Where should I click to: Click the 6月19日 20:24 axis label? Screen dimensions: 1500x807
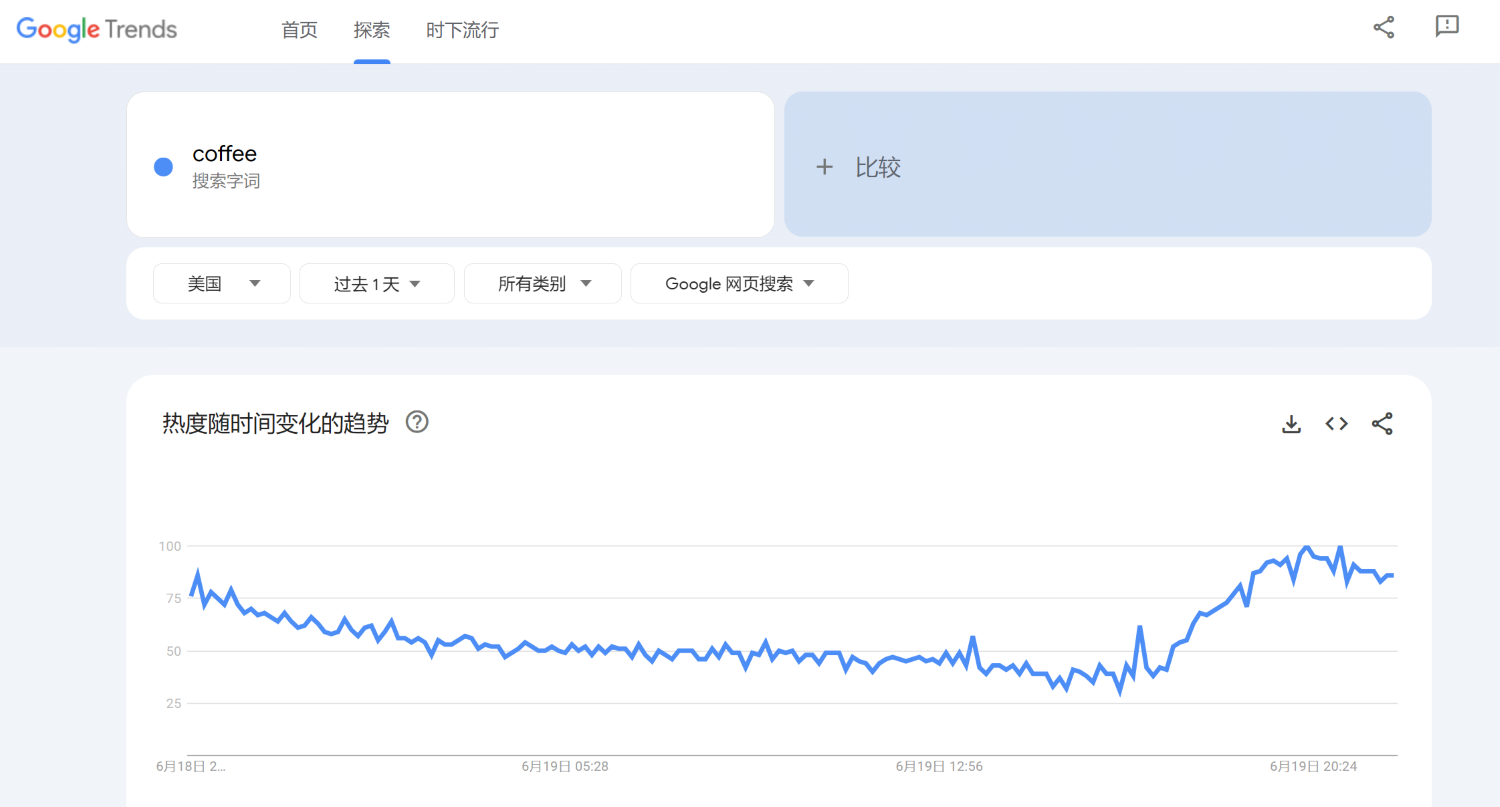(1314, 767)
